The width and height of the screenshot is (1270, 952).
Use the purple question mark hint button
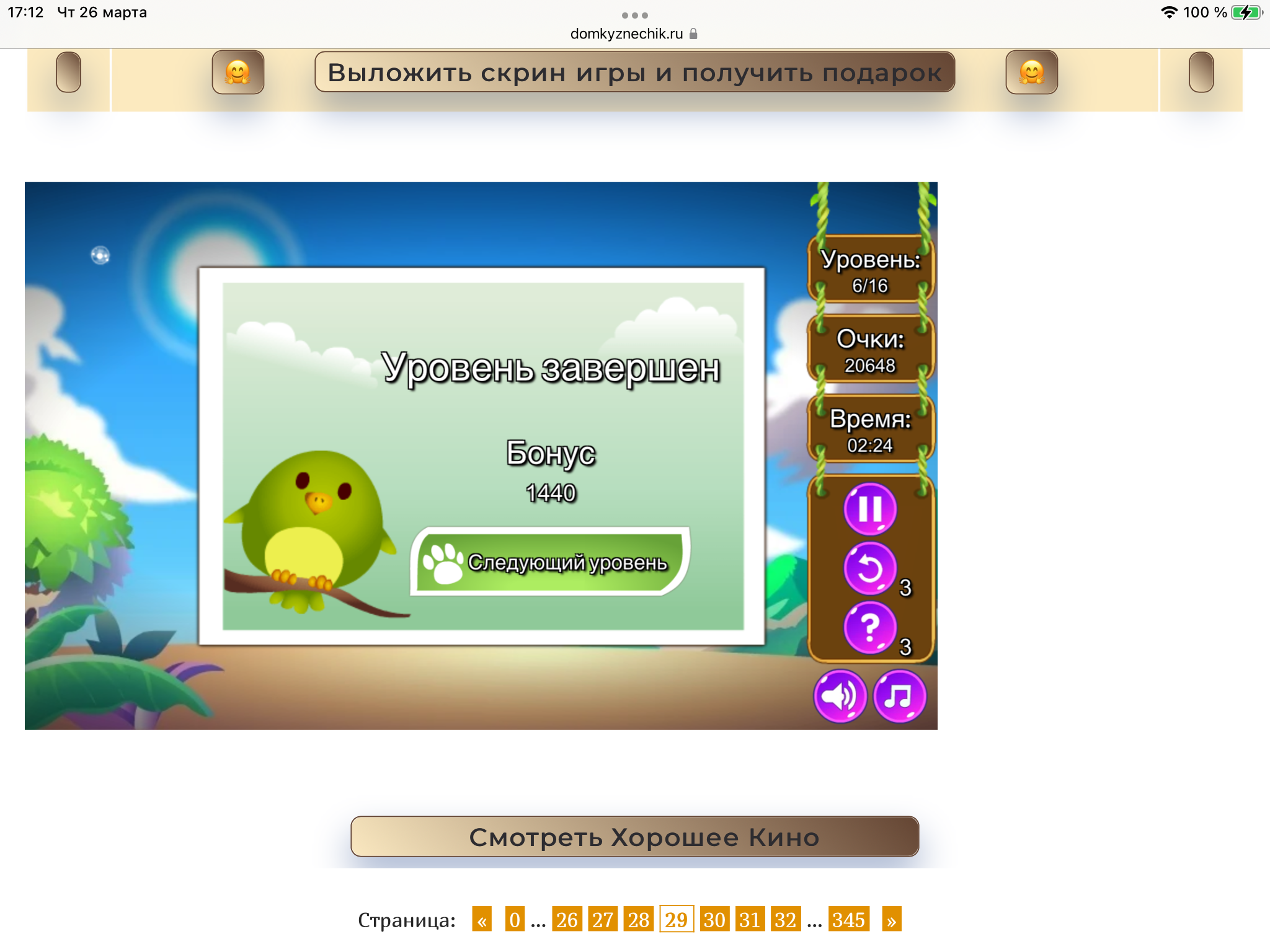point(870,627)
